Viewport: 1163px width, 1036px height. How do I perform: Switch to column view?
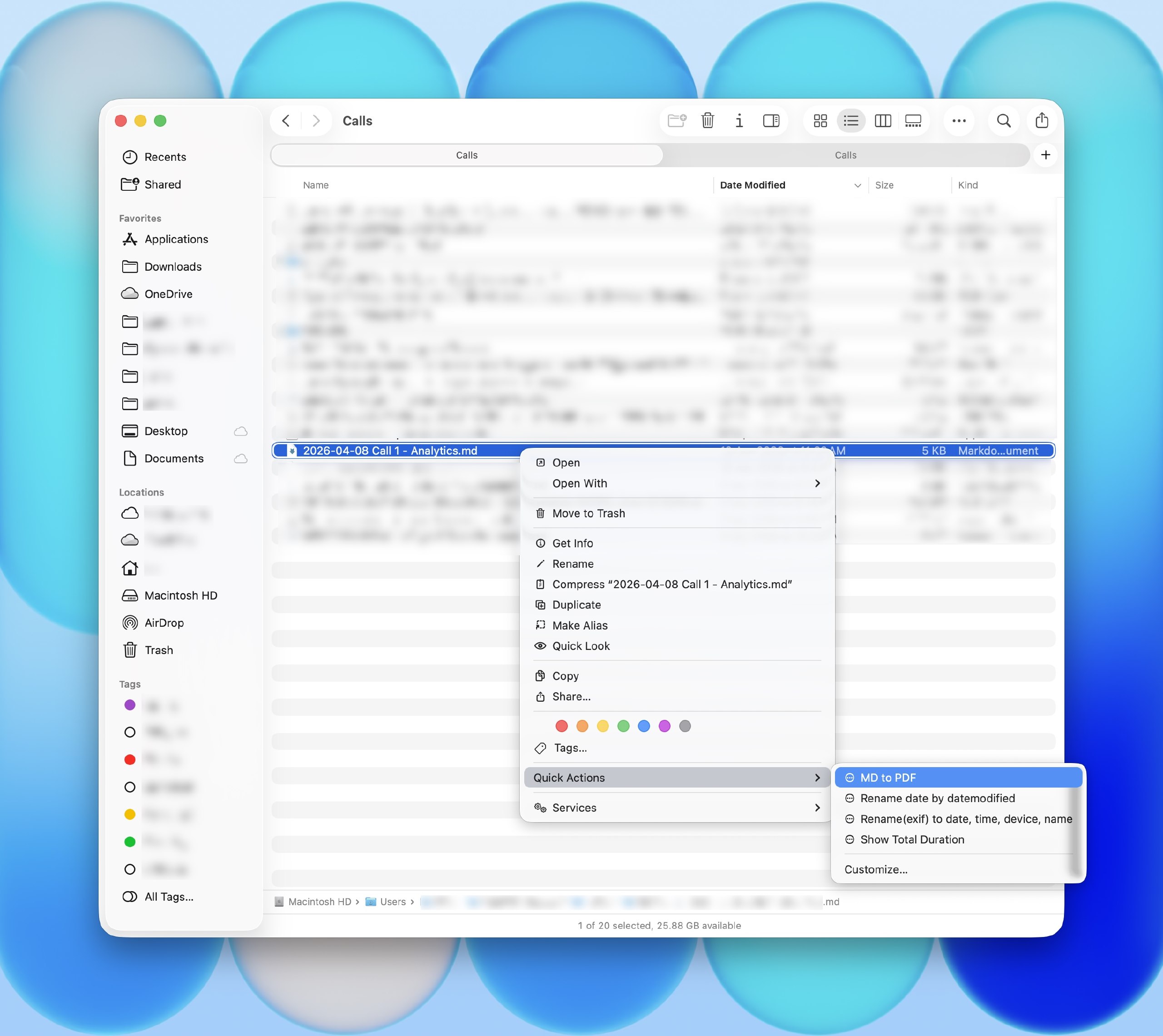tap(882, 121)
